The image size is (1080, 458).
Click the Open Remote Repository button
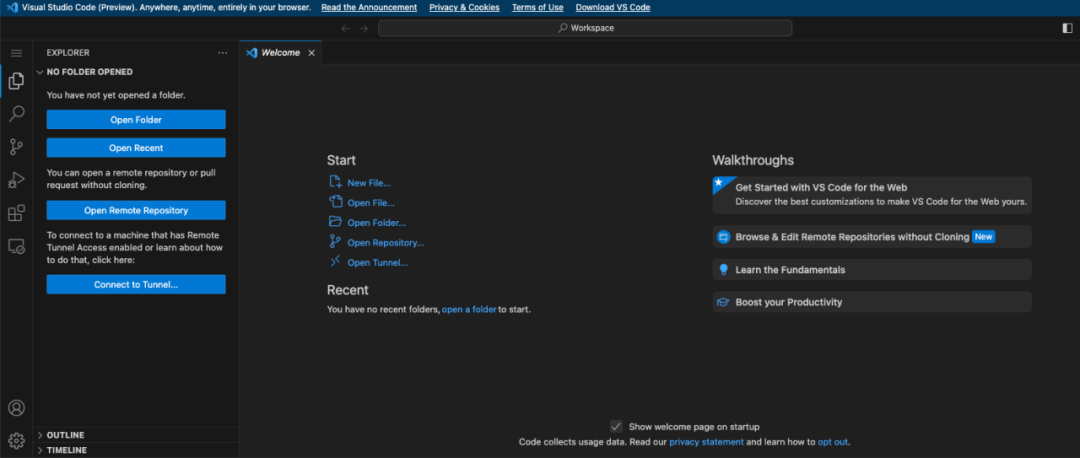pyautogui.click(x=136, y=210)
